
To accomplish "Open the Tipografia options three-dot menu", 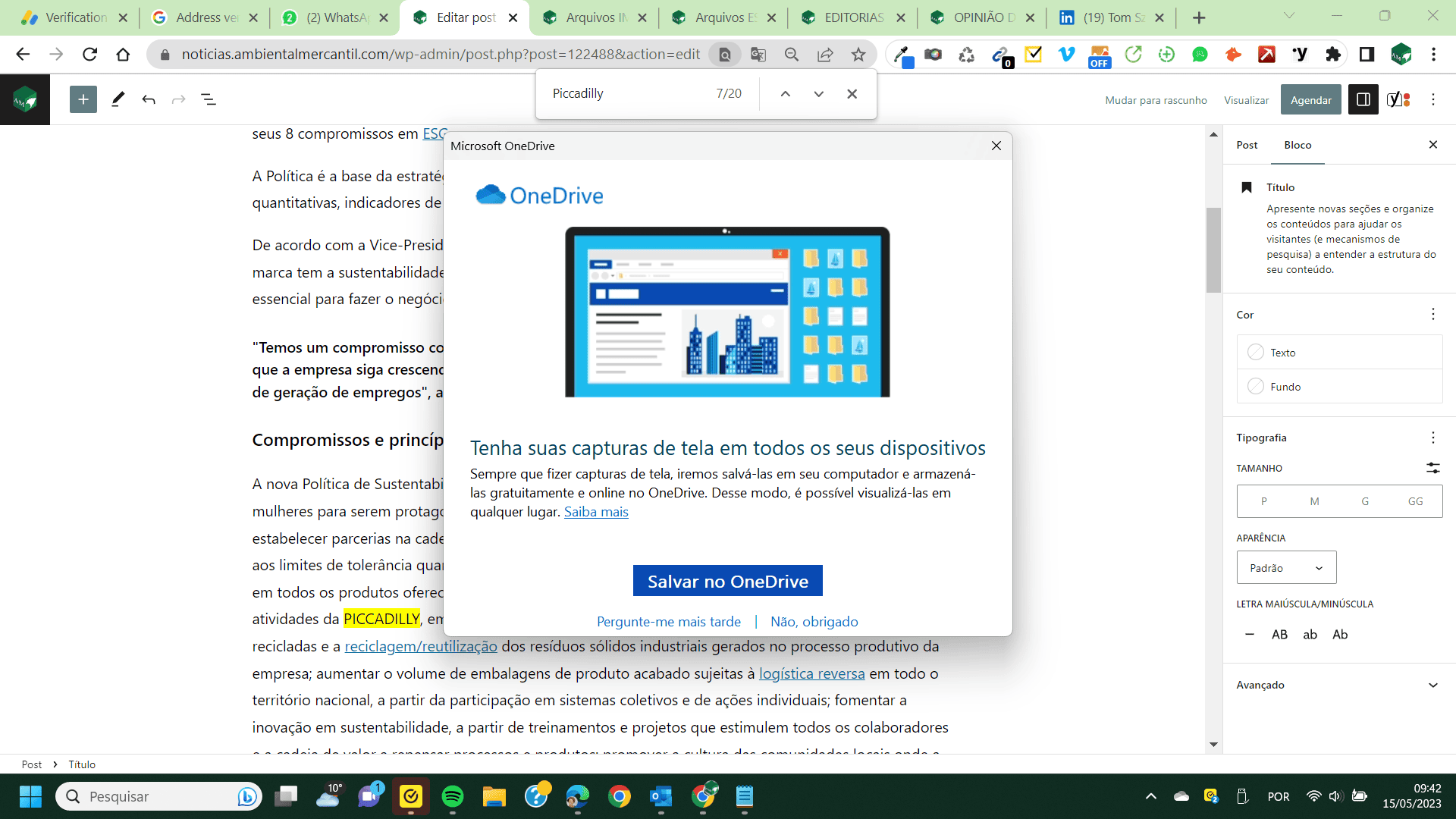I will click(x=1433, y=438).
